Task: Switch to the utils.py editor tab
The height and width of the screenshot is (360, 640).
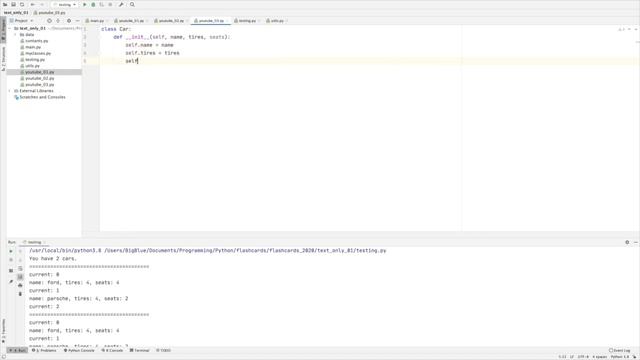Action: (x=276, y=20)
